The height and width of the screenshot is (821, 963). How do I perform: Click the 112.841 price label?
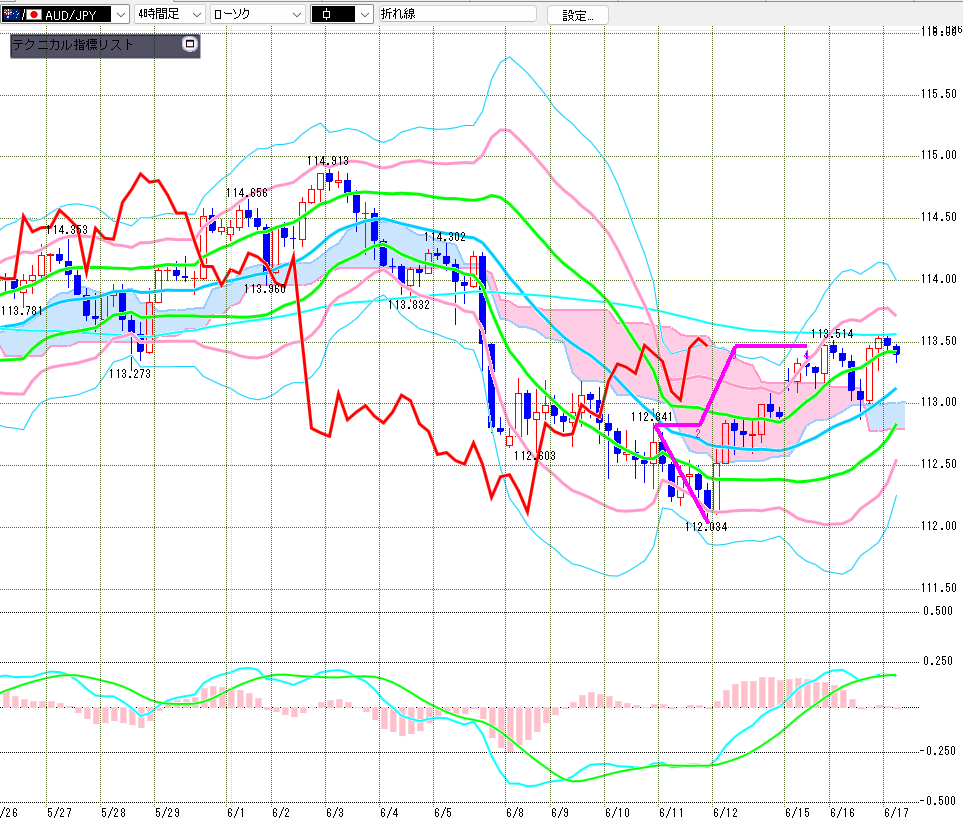[652, 417]
